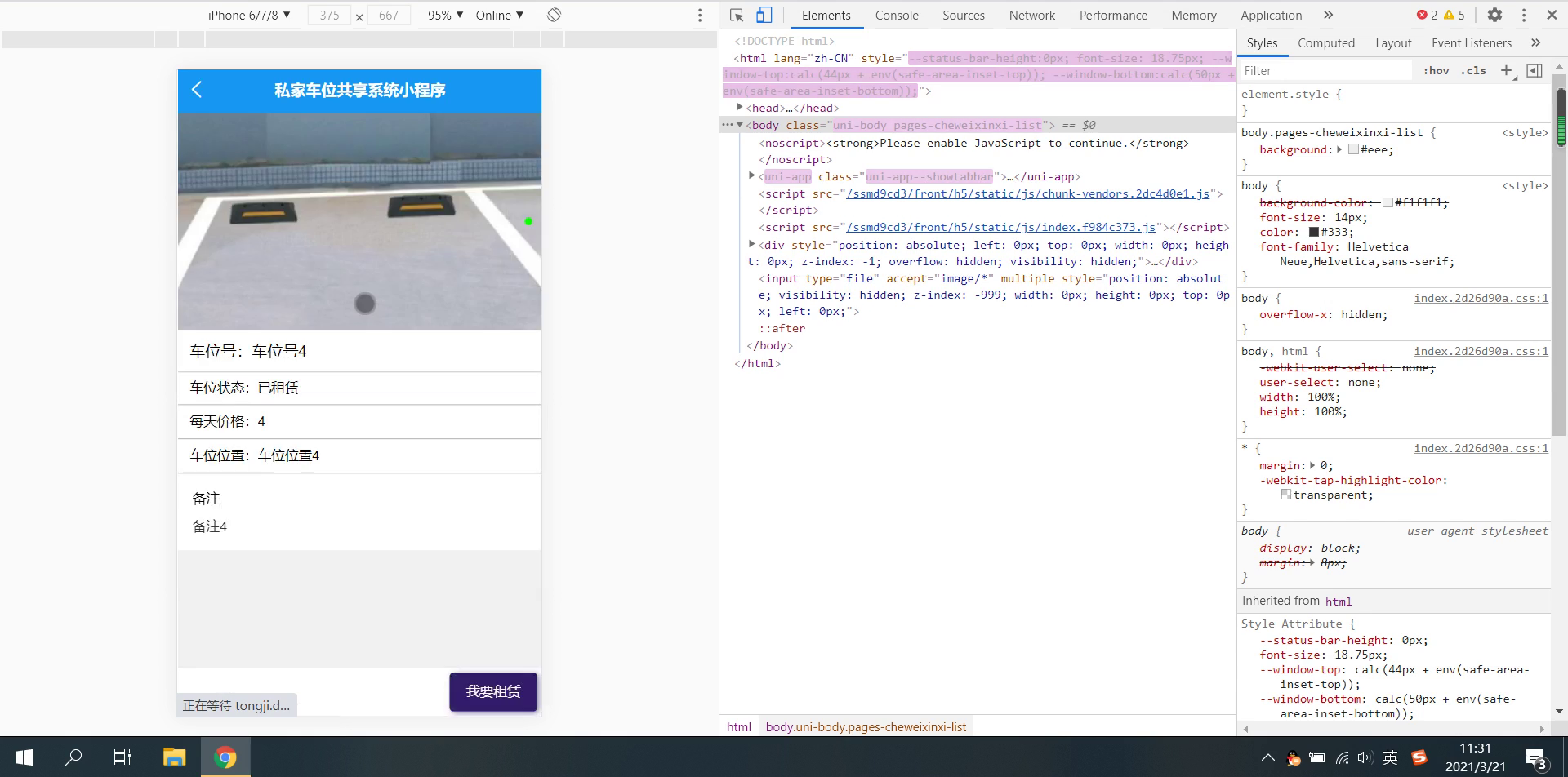The image size is (1568, 777).
Task: Toggle the .cls class editor
Action: click(x=1473, y=71)
